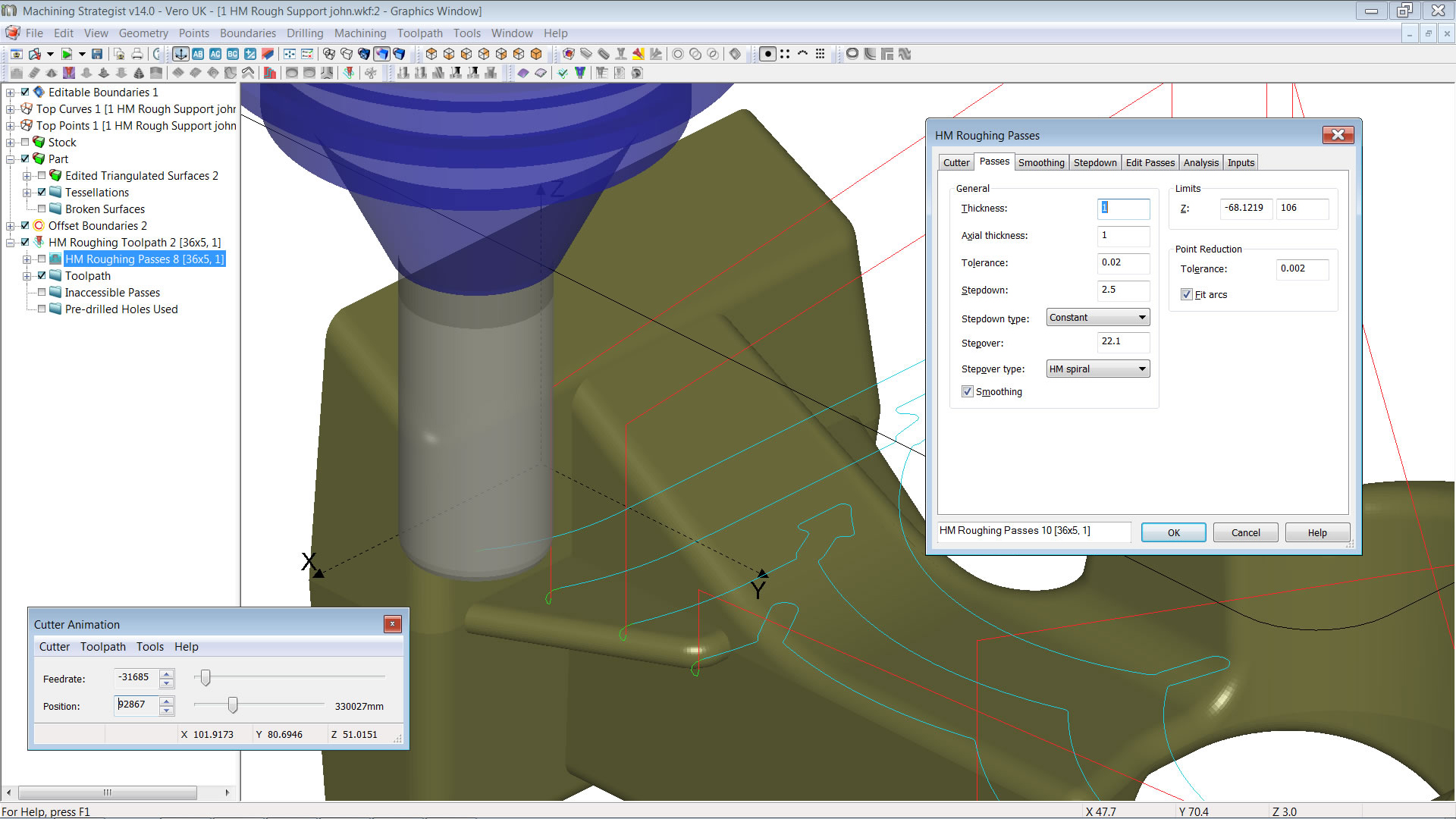Click the 3x3 dot grid points icon
Image resolution: width=1456 pixels, height=819 pixels.
820,54
